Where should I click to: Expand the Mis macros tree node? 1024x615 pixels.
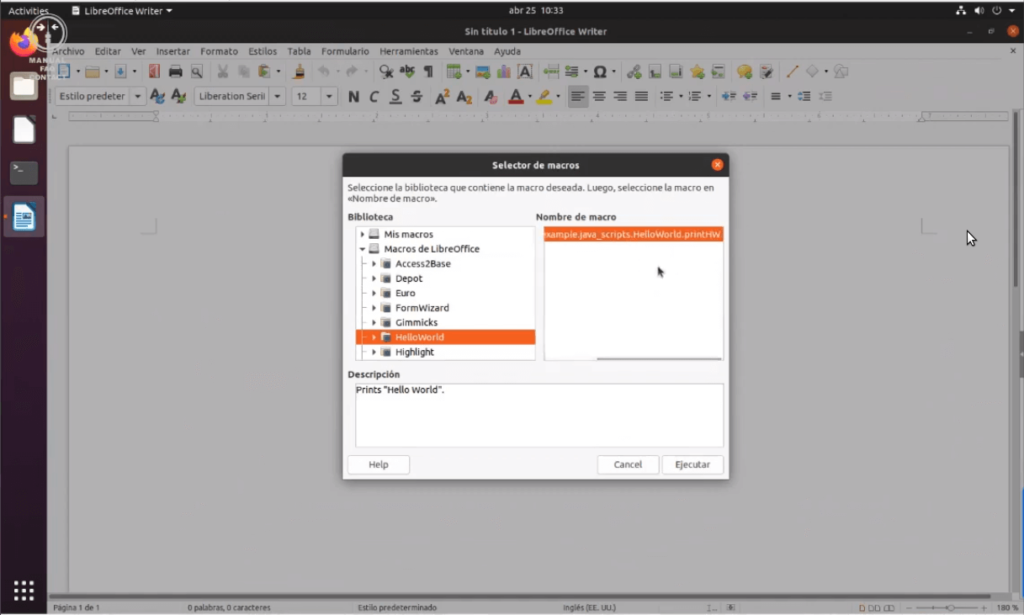click(x=363, y=234)
